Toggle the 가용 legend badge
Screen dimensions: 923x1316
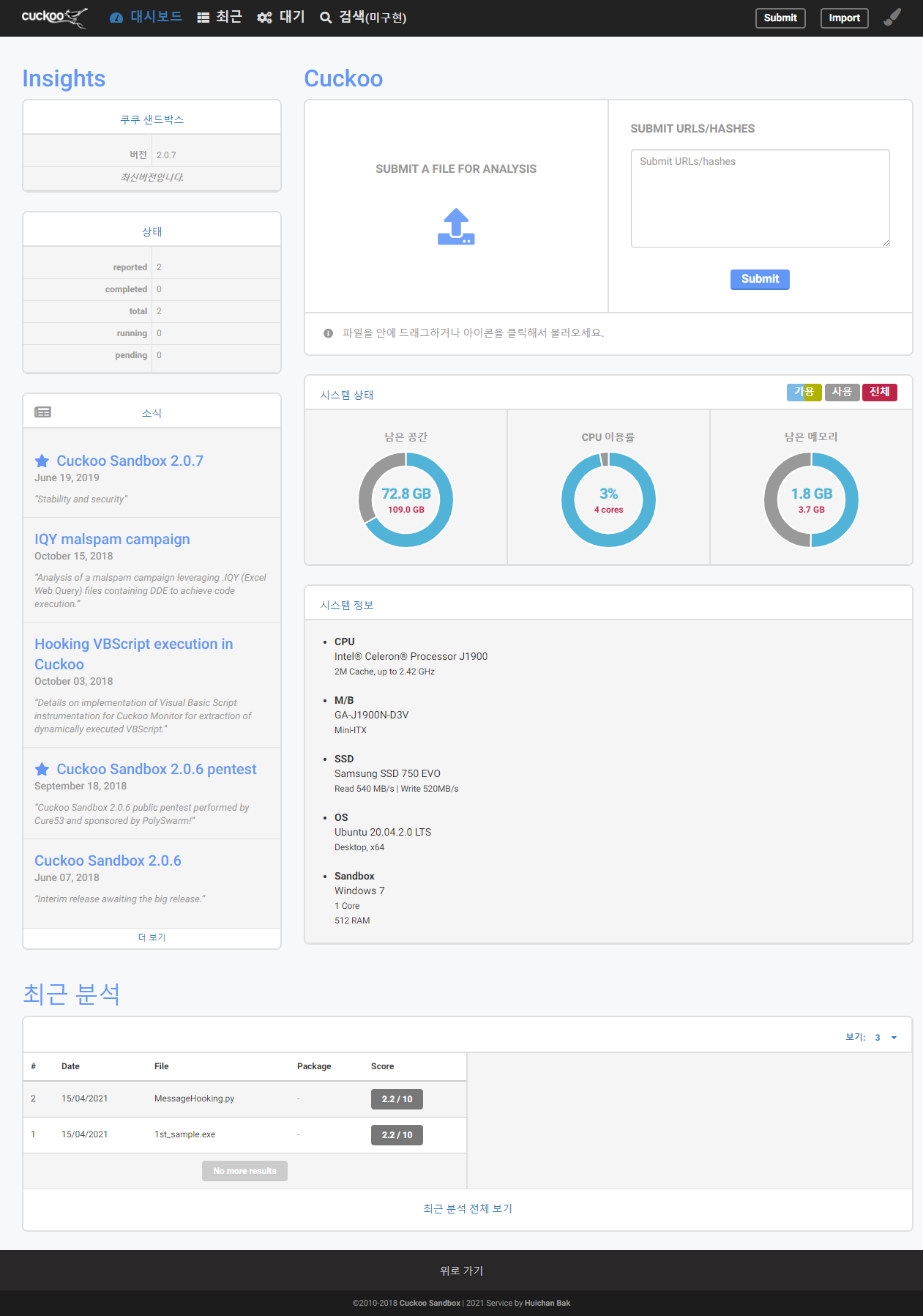tap(804, 392)
